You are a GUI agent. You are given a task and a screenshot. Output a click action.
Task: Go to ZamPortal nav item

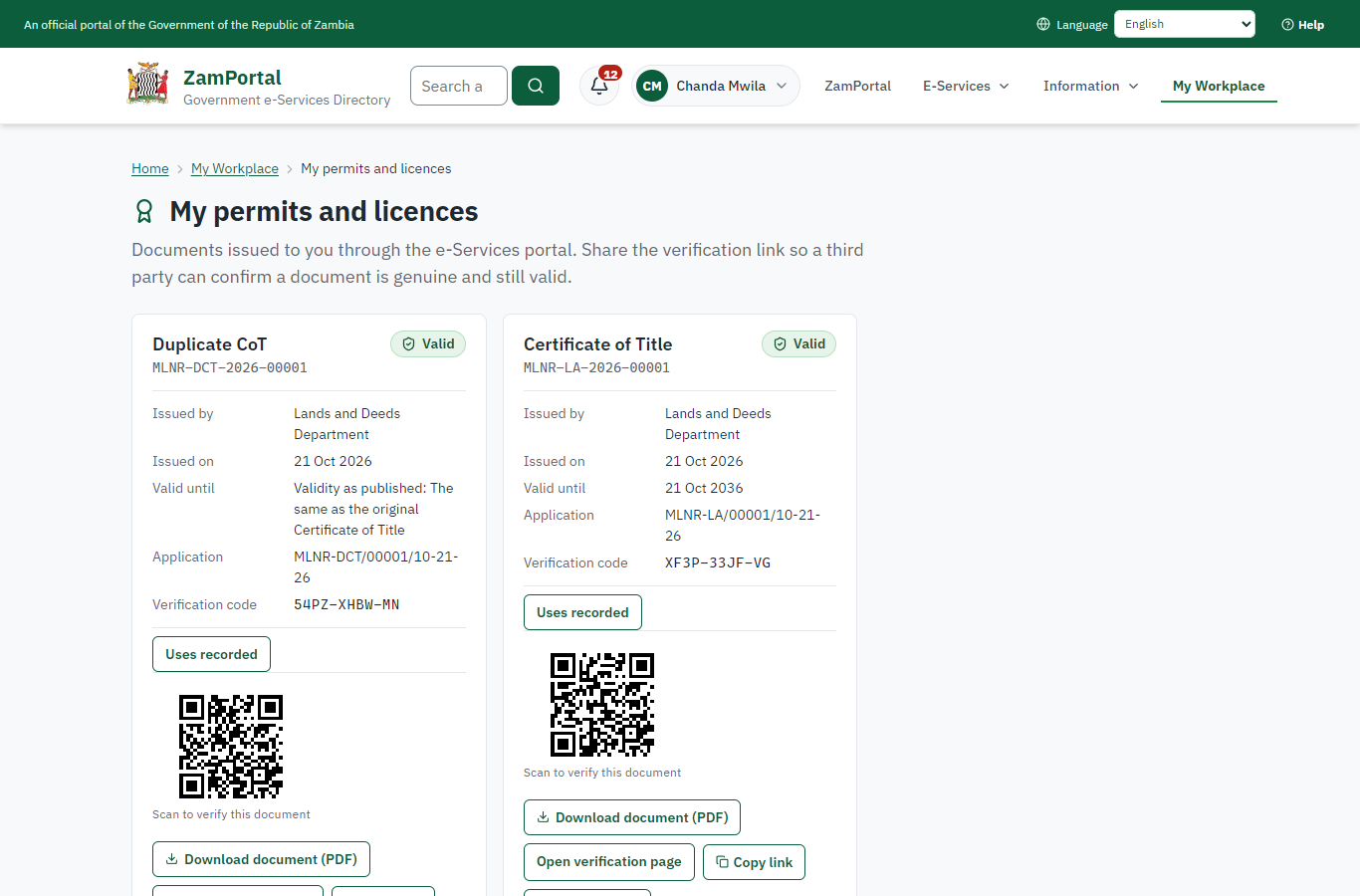pyautogui.click(x=857, y=86)
